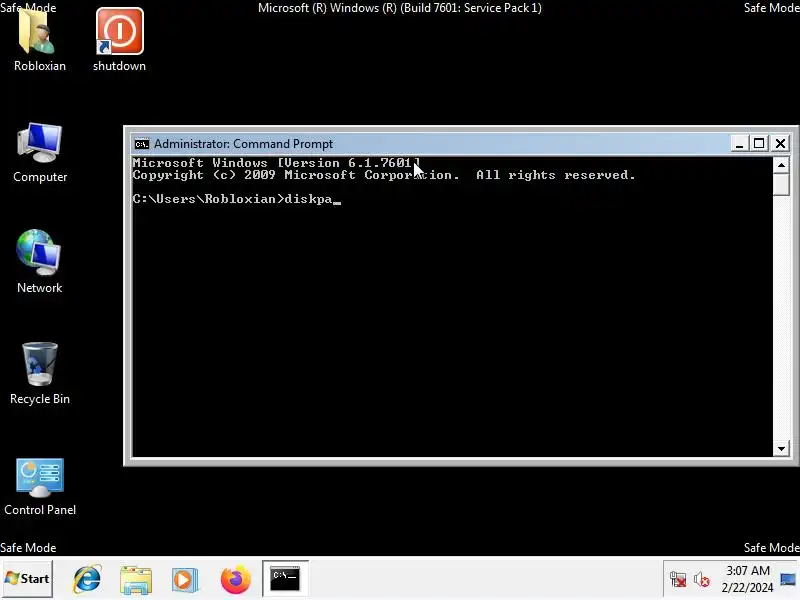Open Windows Media Player from taskbar
Image resolution: width=800 pixels, height=600 pixels.
(x=185, y=580)
